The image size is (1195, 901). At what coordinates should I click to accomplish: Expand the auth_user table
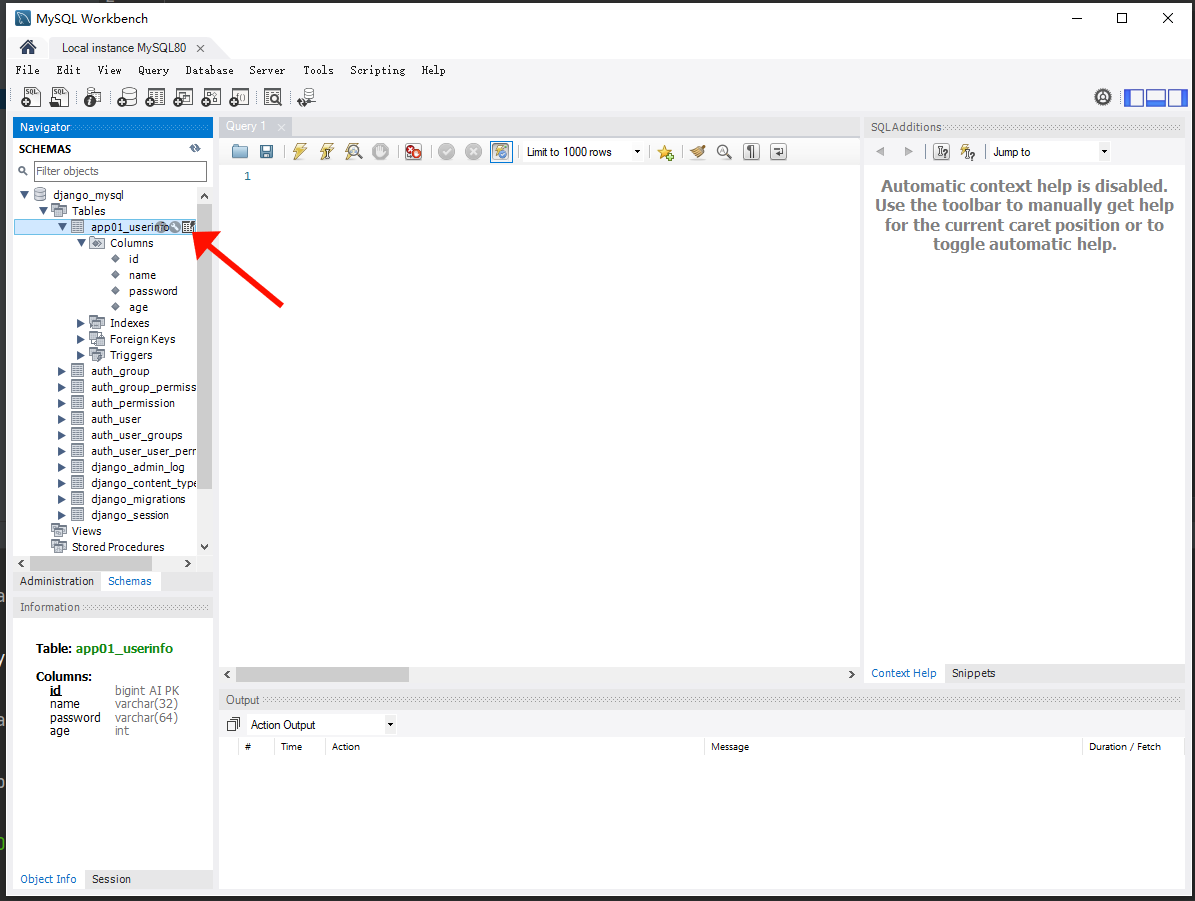62,419
